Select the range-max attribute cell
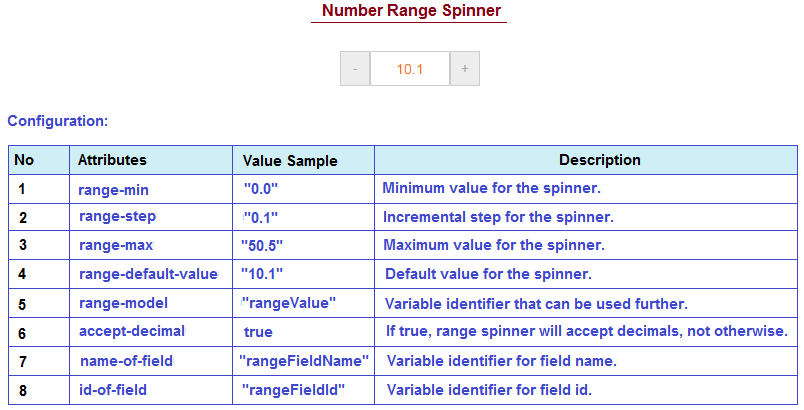 pyautogui.click(x=151, y=245)
